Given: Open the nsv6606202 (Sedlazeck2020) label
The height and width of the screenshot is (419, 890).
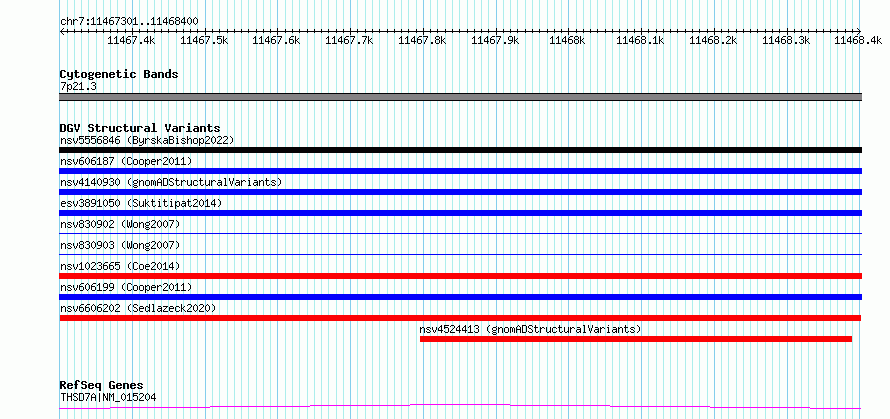Looking at the screenshot, I should point(138,308).
